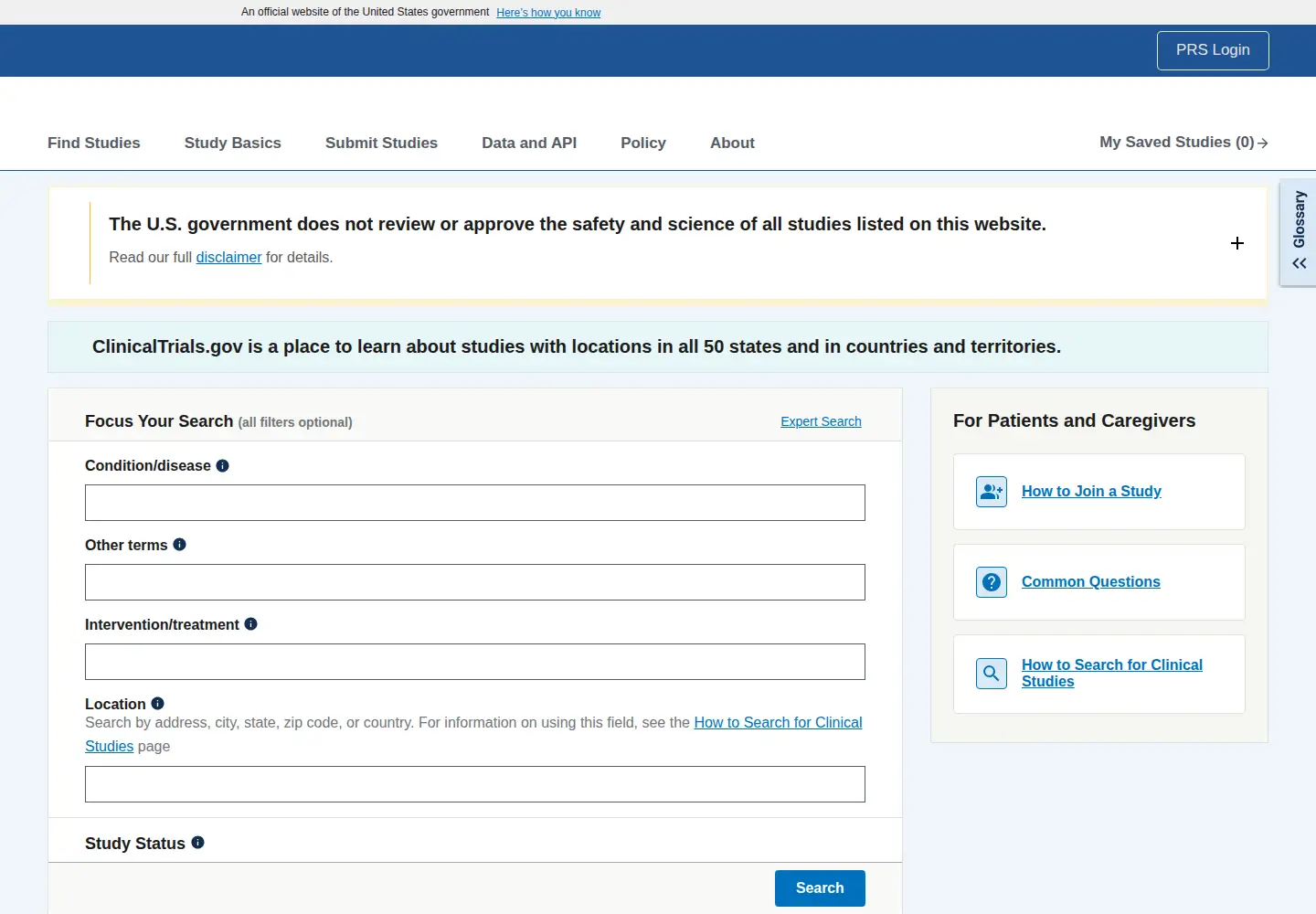The height and width of the screenshot is (914, 1316).
Task: Open the Submit Studies menu
Action: click(x=381, y=143)
